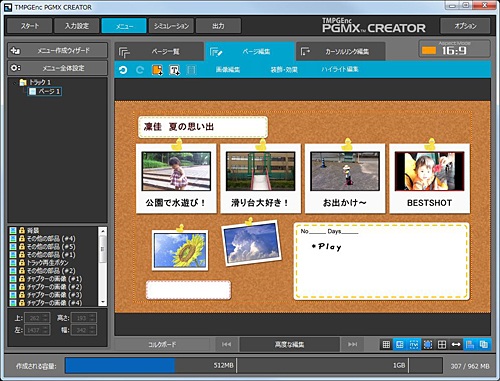
Task: Toggle the safe-area layout icon
Action: coord(400,344)
